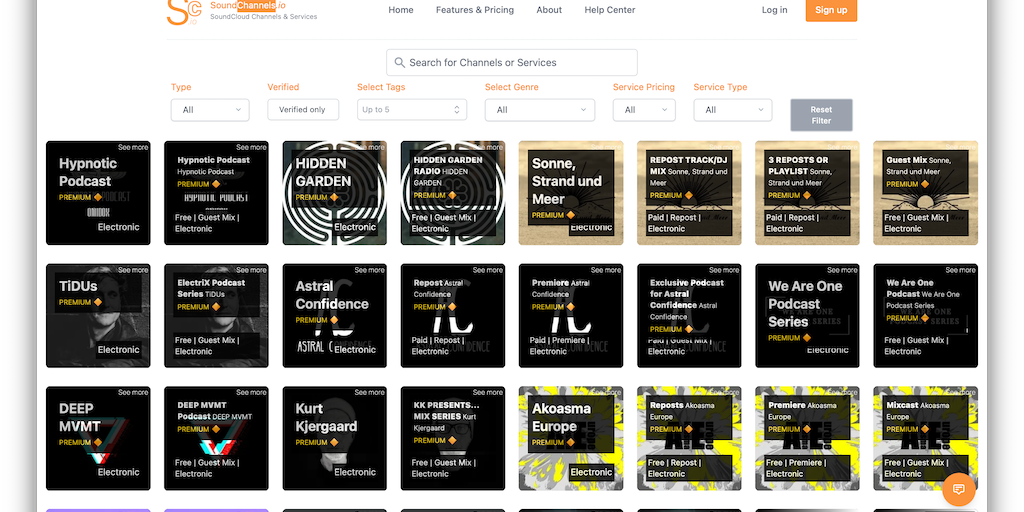Open the Repost Astral Confidence service card
This screenshot has height=512, width=1024.
pos(453,315)
